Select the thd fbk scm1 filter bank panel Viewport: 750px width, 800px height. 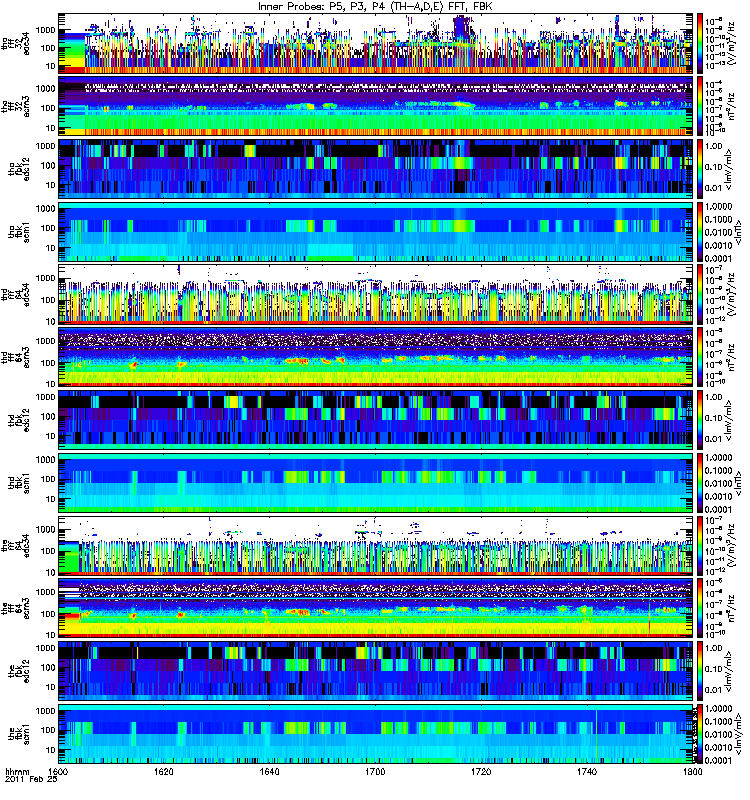point(376,483)
